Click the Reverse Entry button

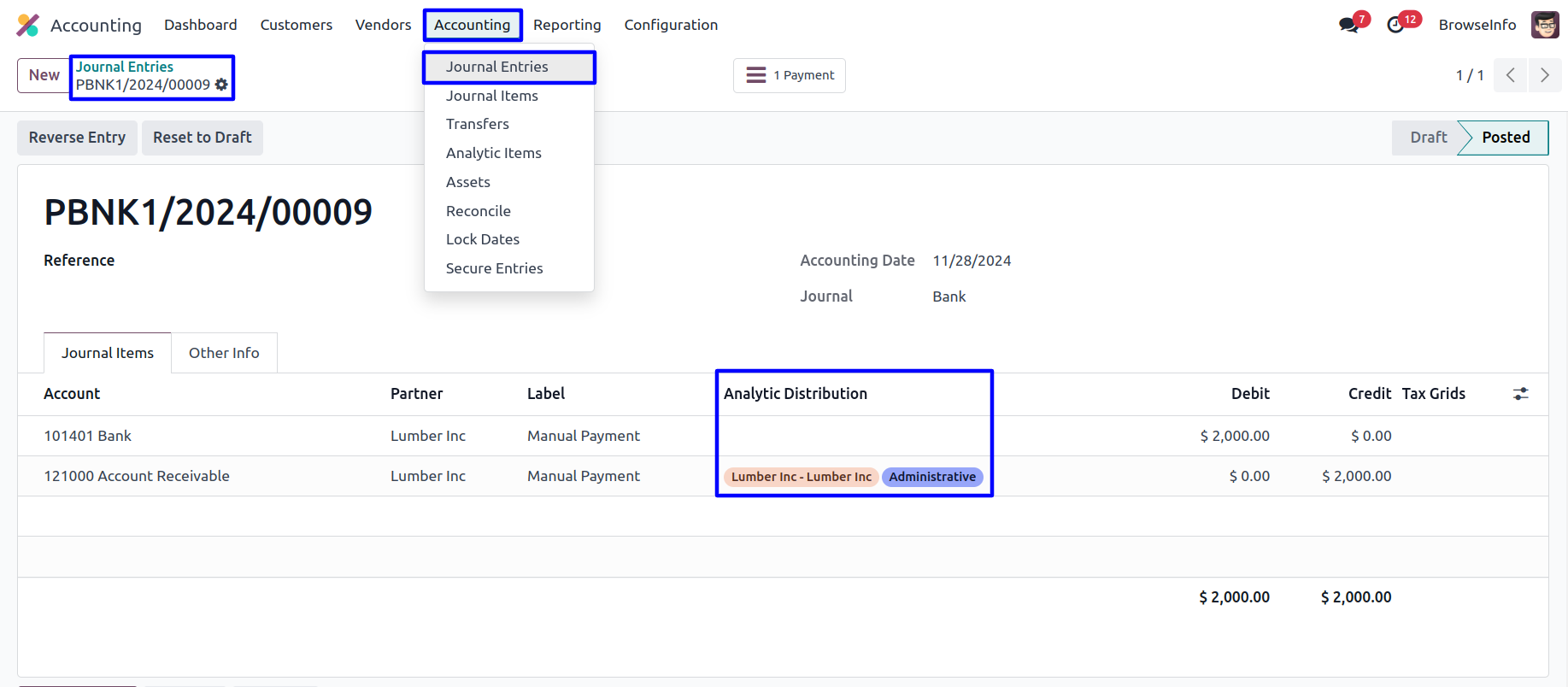(77, 138)
